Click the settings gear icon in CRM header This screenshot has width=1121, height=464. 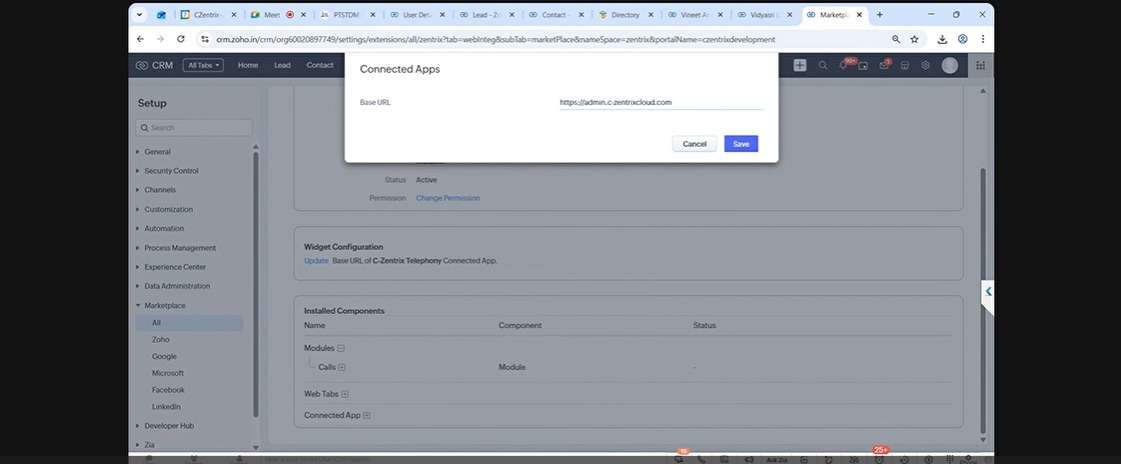coord(925,65)
